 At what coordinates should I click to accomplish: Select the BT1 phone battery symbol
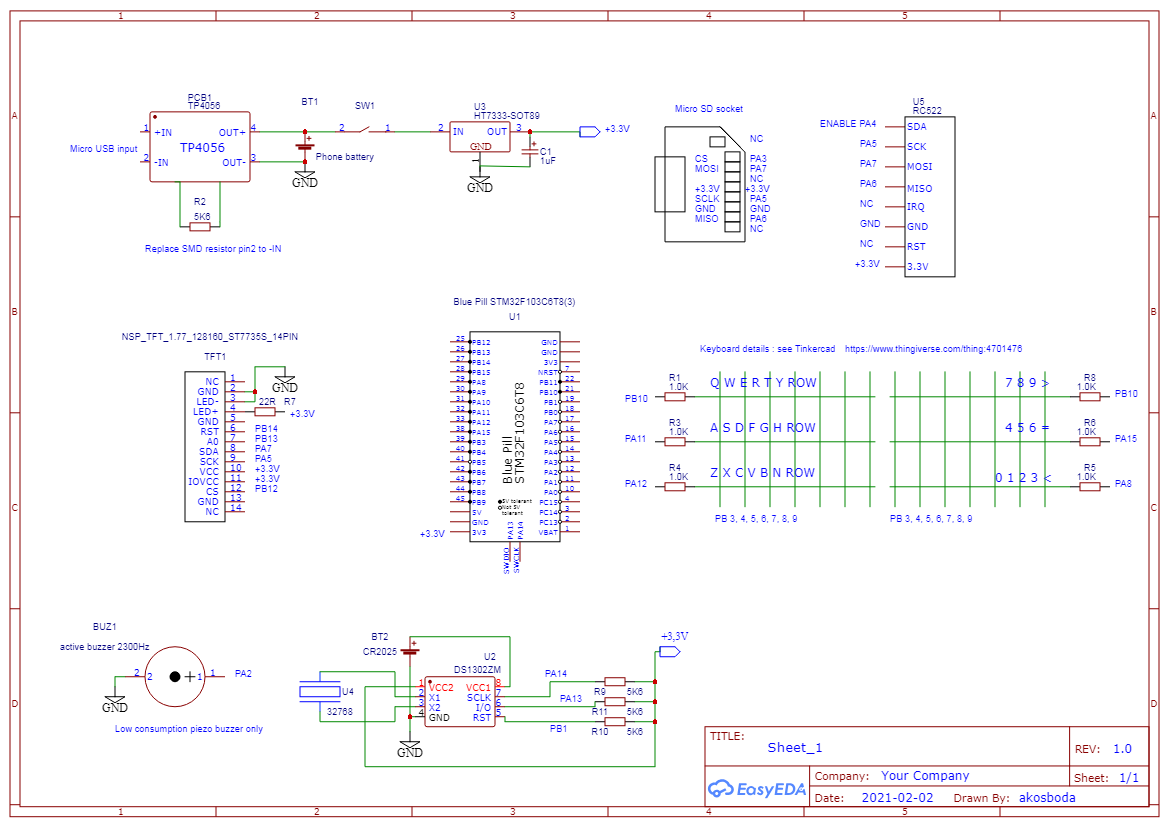(x=304, y=145)
